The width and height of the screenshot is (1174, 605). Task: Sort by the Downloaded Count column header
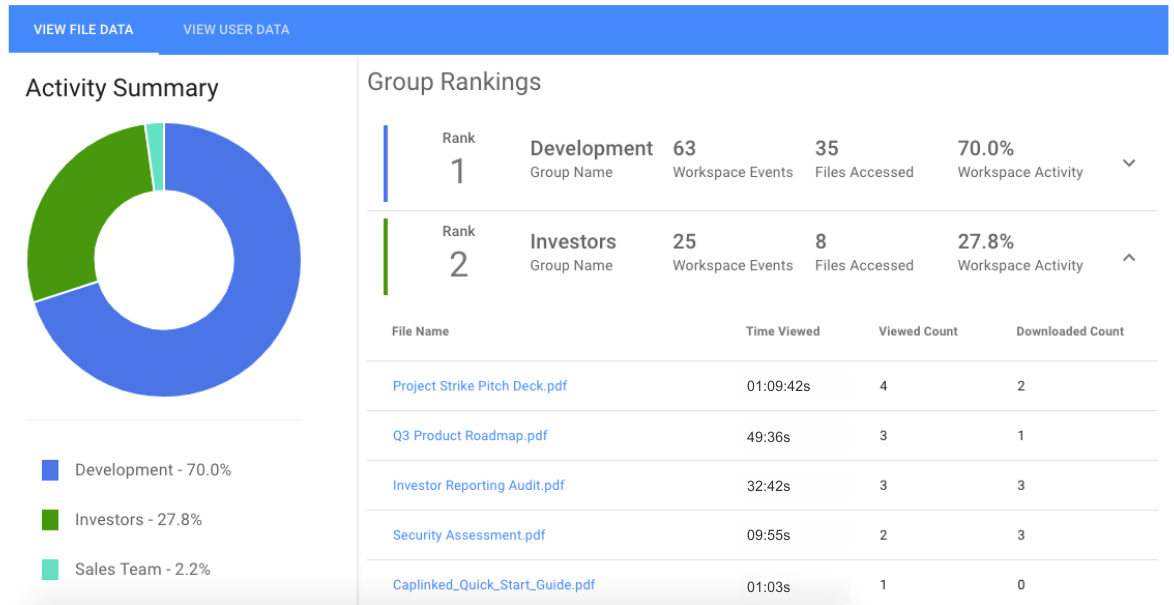point(1070,331)
